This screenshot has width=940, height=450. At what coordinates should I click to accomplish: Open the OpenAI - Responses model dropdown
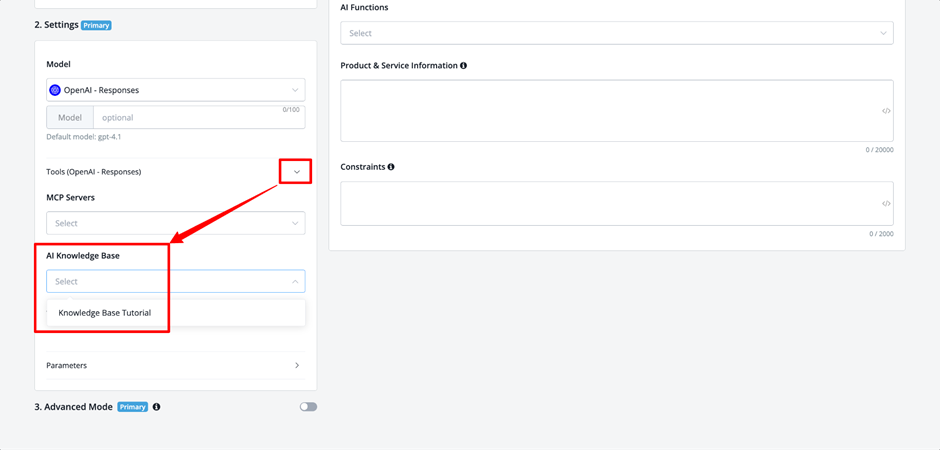tap(175, 90)
